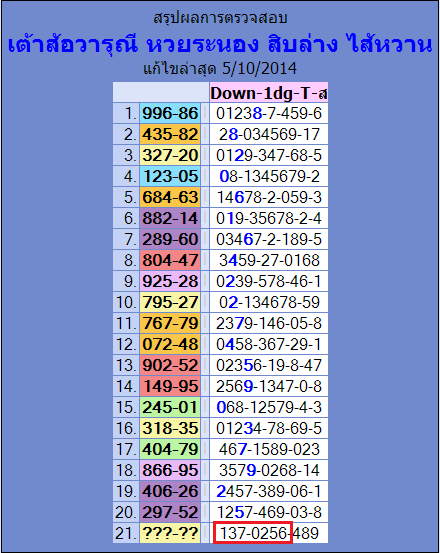Click the result 072-48

[170, 344]
